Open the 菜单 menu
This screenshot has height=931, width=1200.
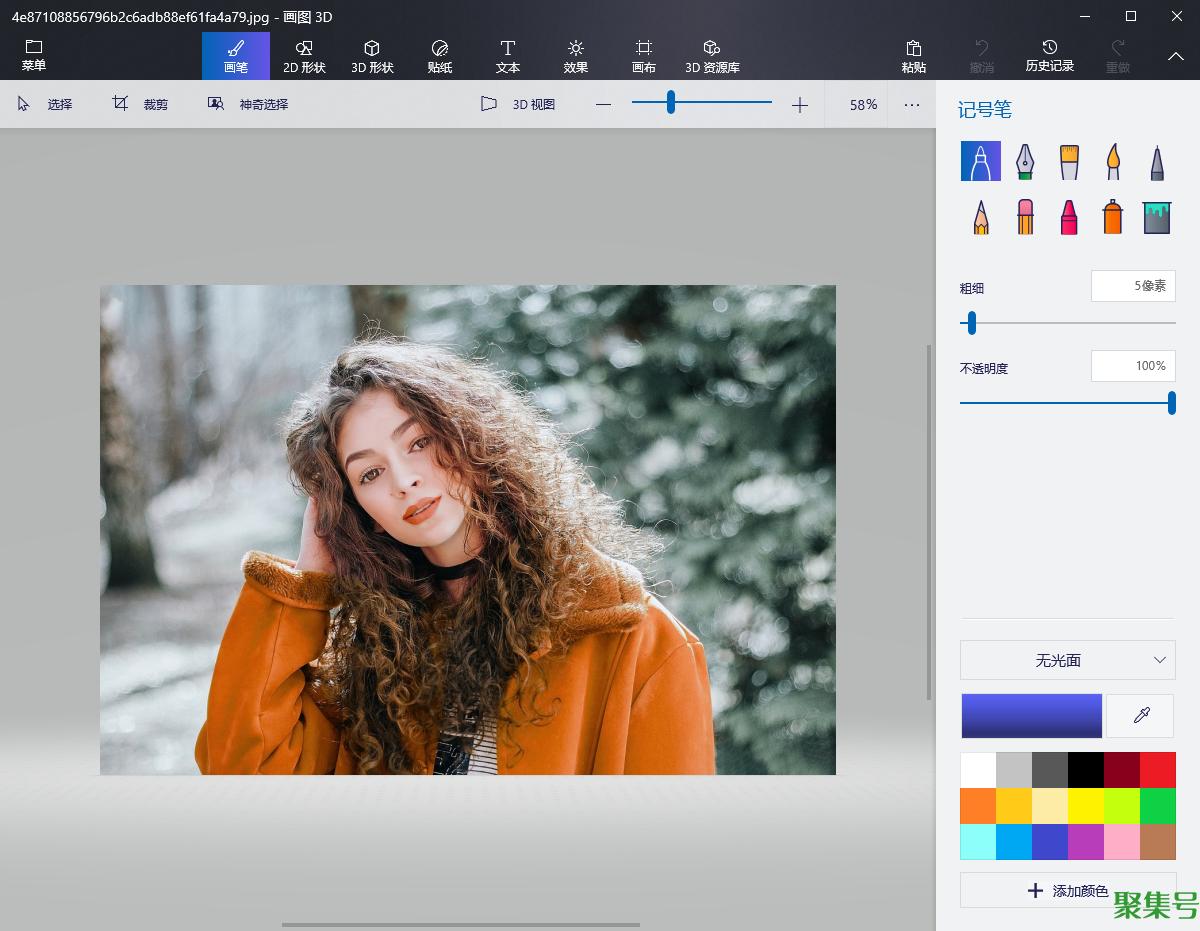[x=34, y=56]
